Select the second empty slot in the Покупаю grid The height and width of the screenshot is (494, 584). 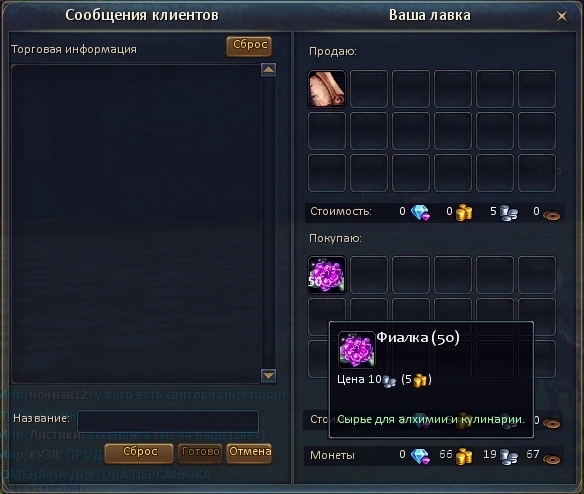[410, 275]
